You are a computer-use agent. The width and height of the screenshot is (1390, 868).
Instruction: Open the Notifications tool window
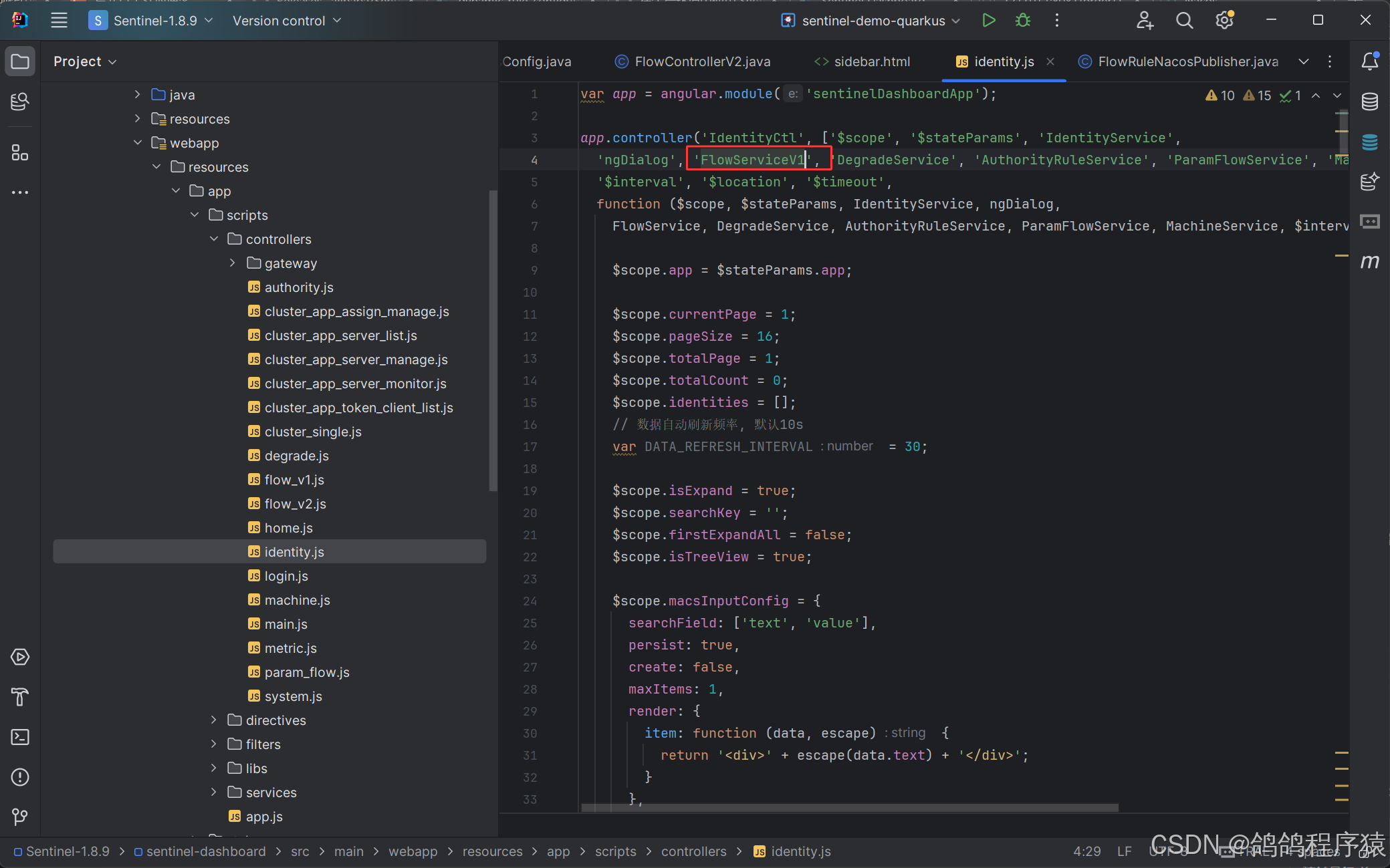pyautogui.click(x=1369, y=61)
